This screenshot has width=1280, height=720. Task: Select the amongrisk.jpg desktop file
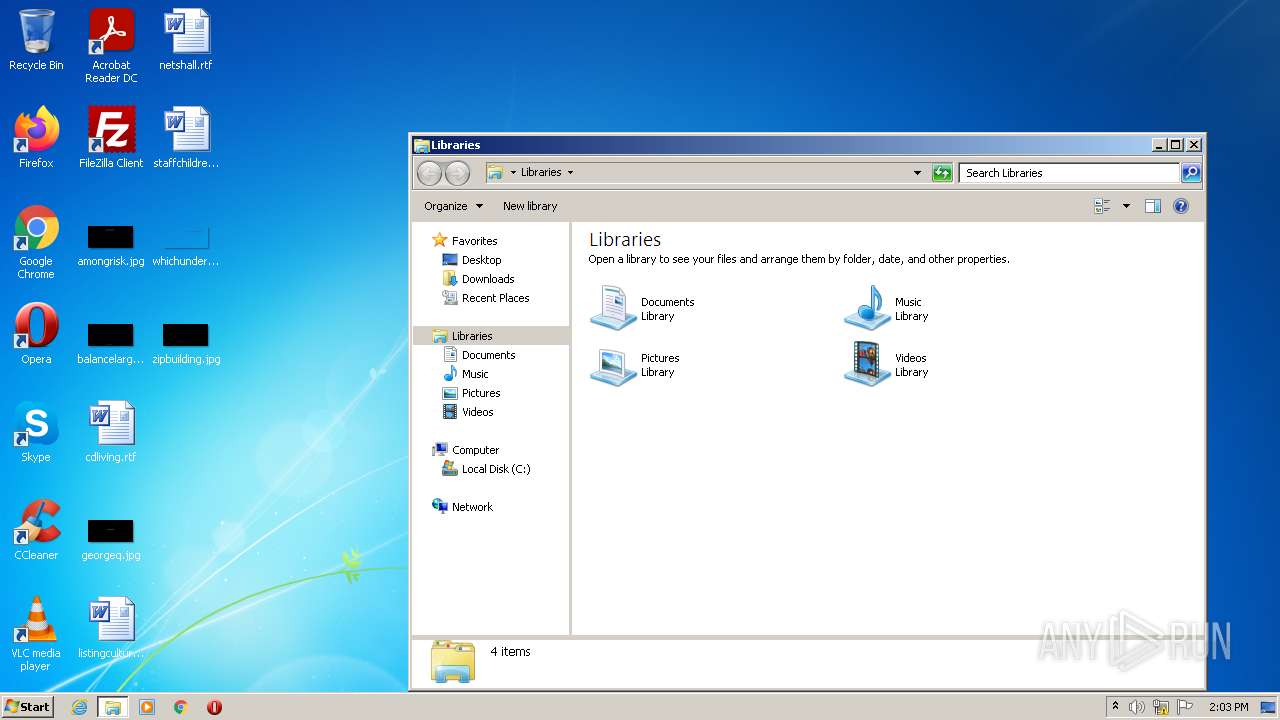tap(111, 246)
